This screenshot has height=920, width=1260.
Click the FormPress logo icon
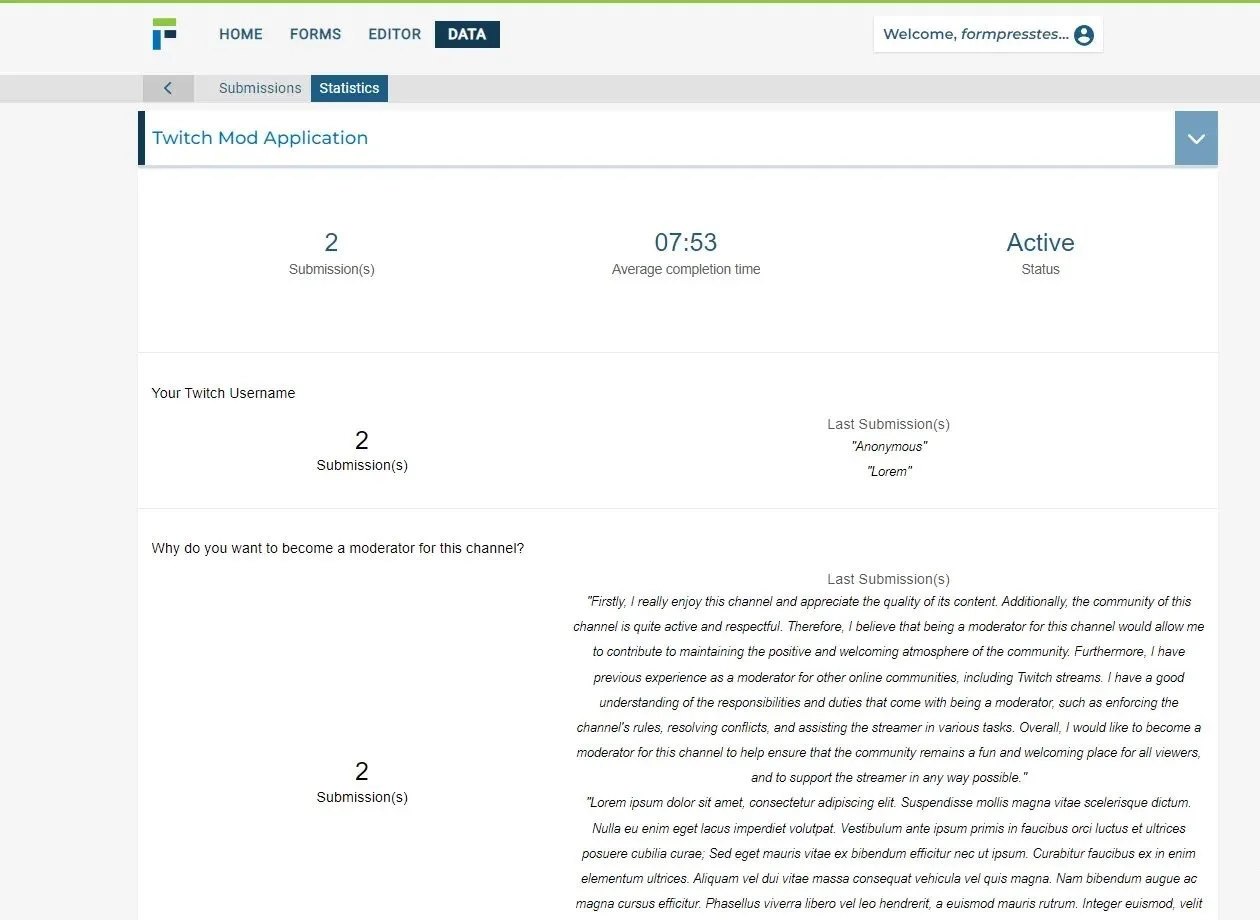pyautogui.click(x=165, y=34)
